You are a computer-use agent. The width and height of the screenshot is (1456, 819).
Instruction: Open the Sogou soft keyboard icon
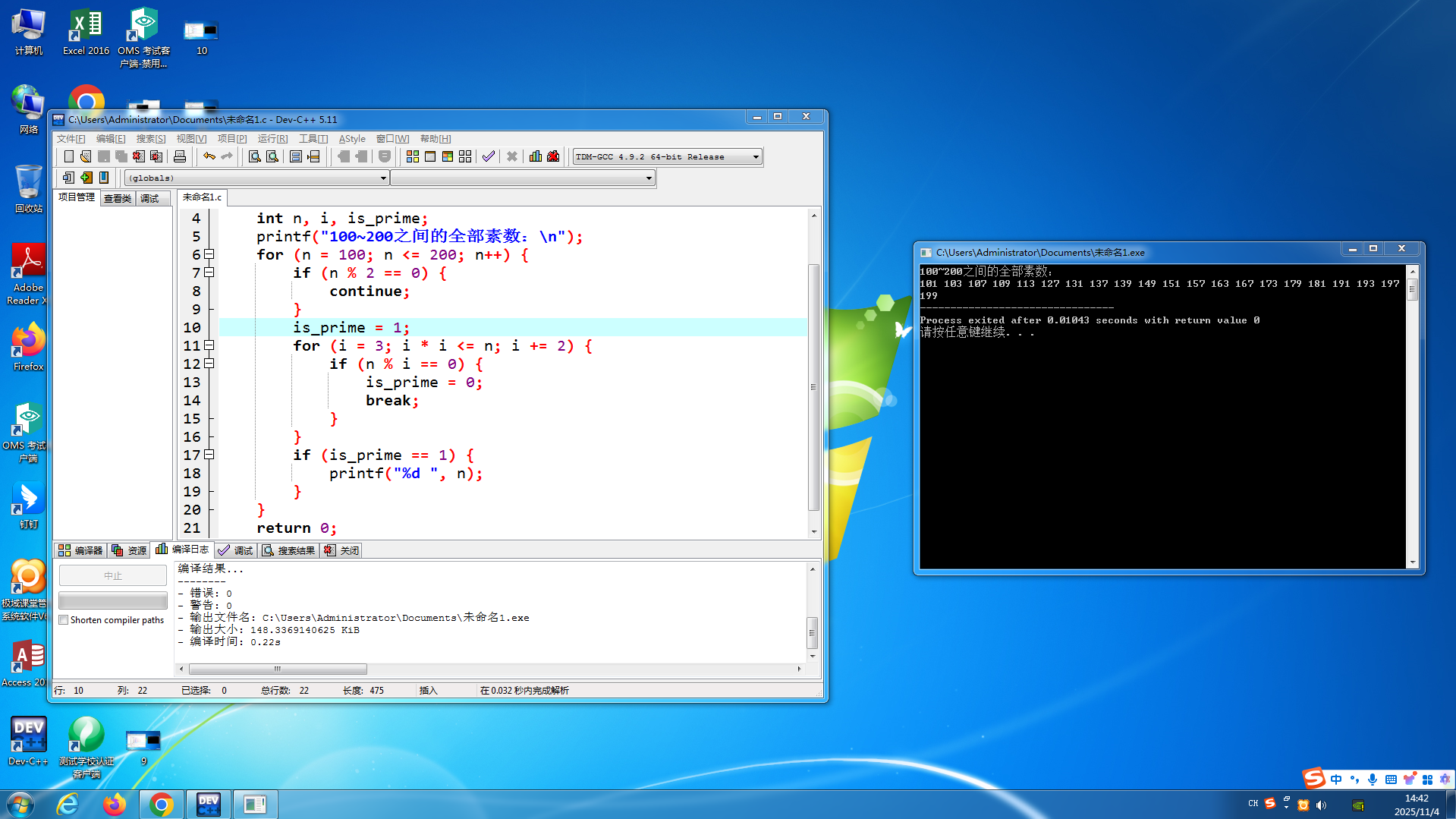[x=1391, y=780]
